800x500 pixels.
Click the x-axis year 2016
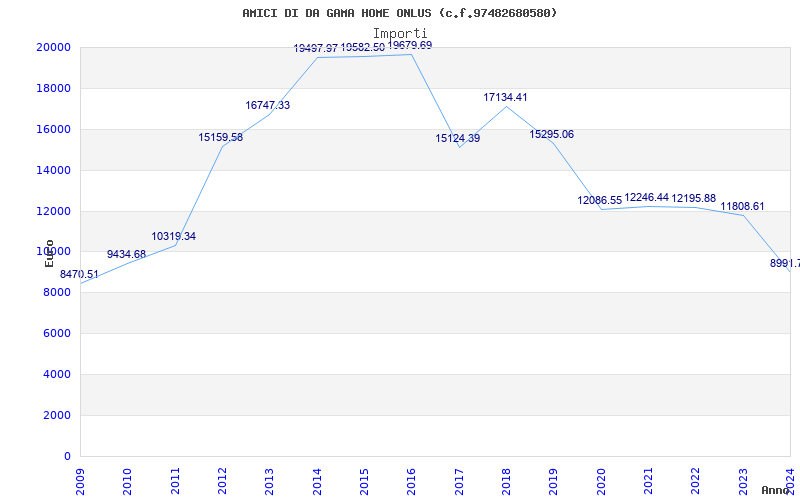(412, 481)
